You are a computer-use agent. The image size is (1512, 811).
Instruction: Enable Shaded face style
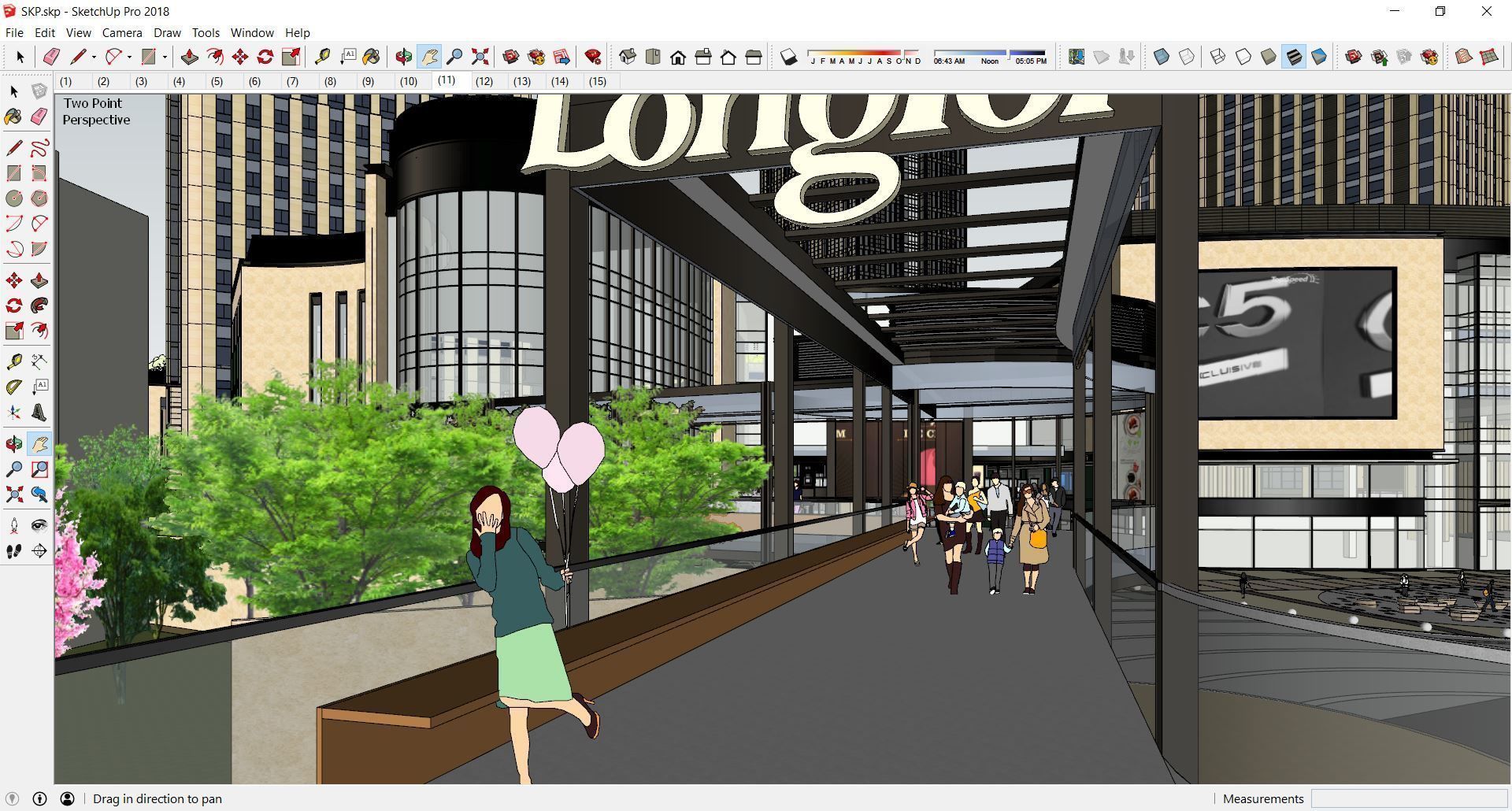[x=1269, y=57]
